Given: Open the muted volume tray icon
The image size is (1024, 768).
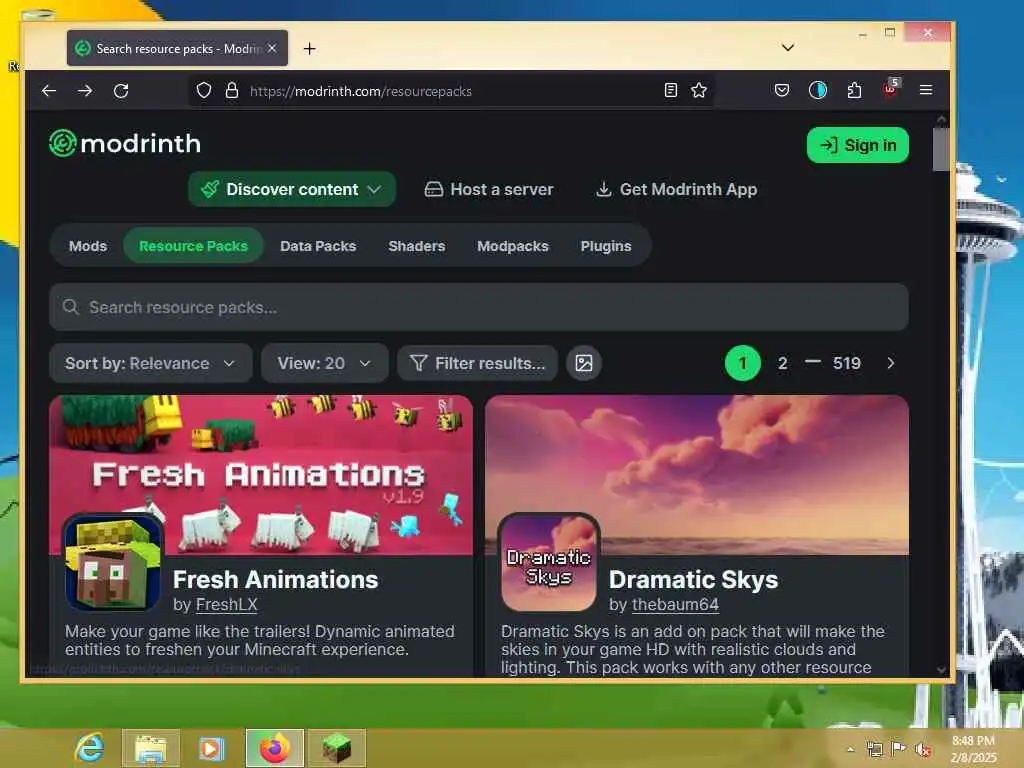Looking at the screenshot, I should coord(923,749).
